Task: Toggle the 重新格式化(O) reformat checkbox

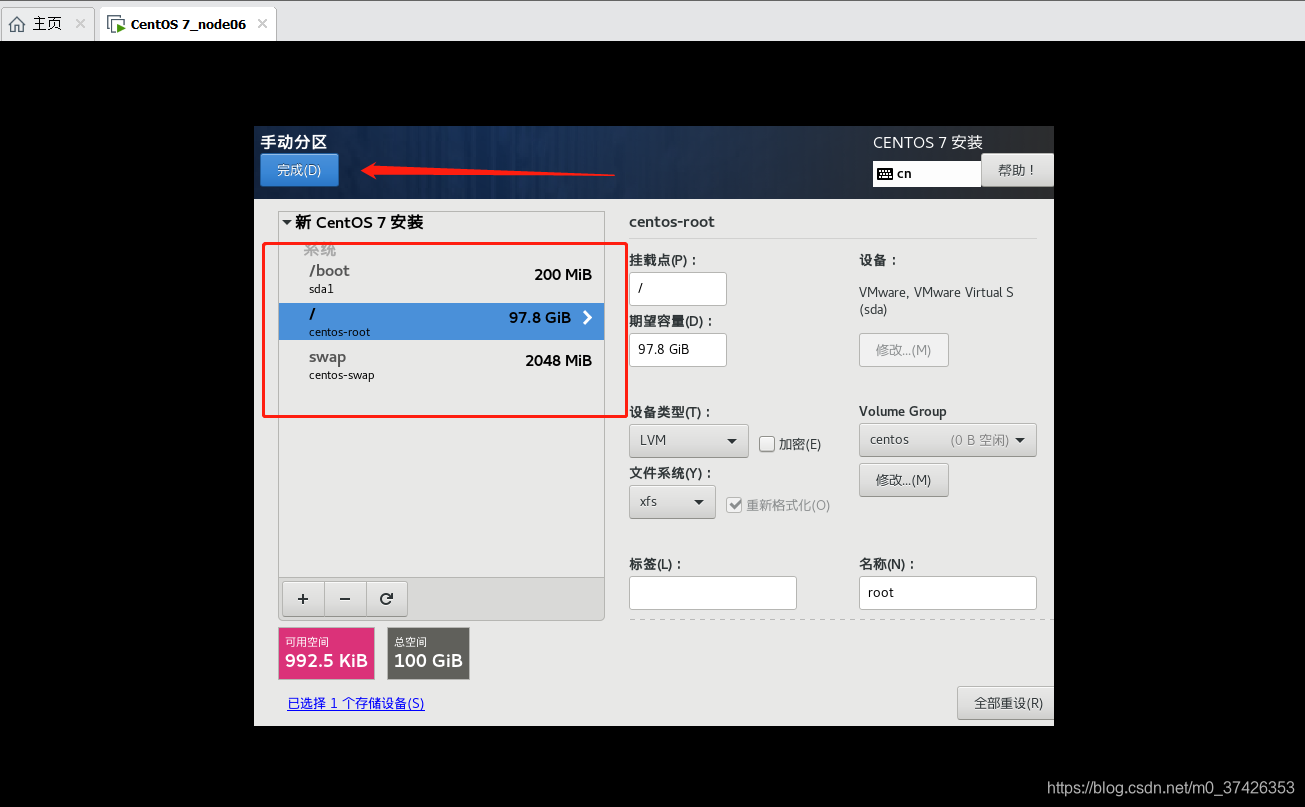Action: 734,504
